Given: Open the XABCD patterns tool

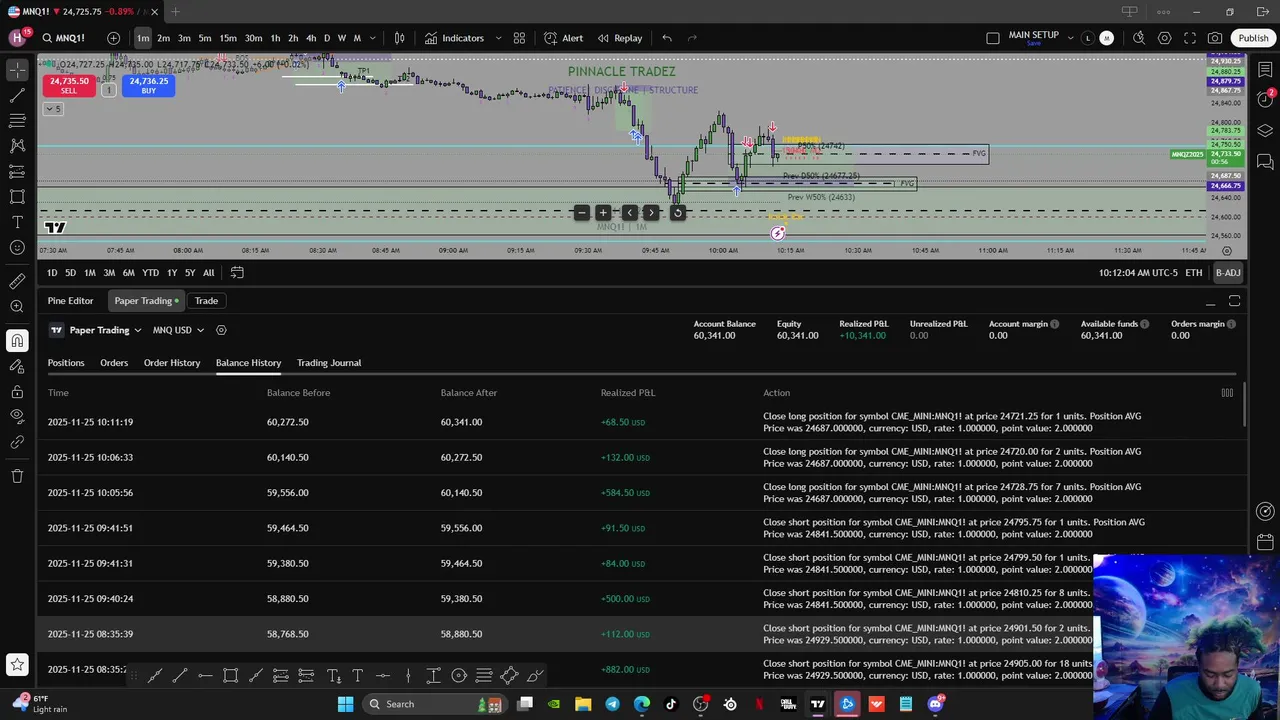Looking at the screenshot, I should click(17, 146).
